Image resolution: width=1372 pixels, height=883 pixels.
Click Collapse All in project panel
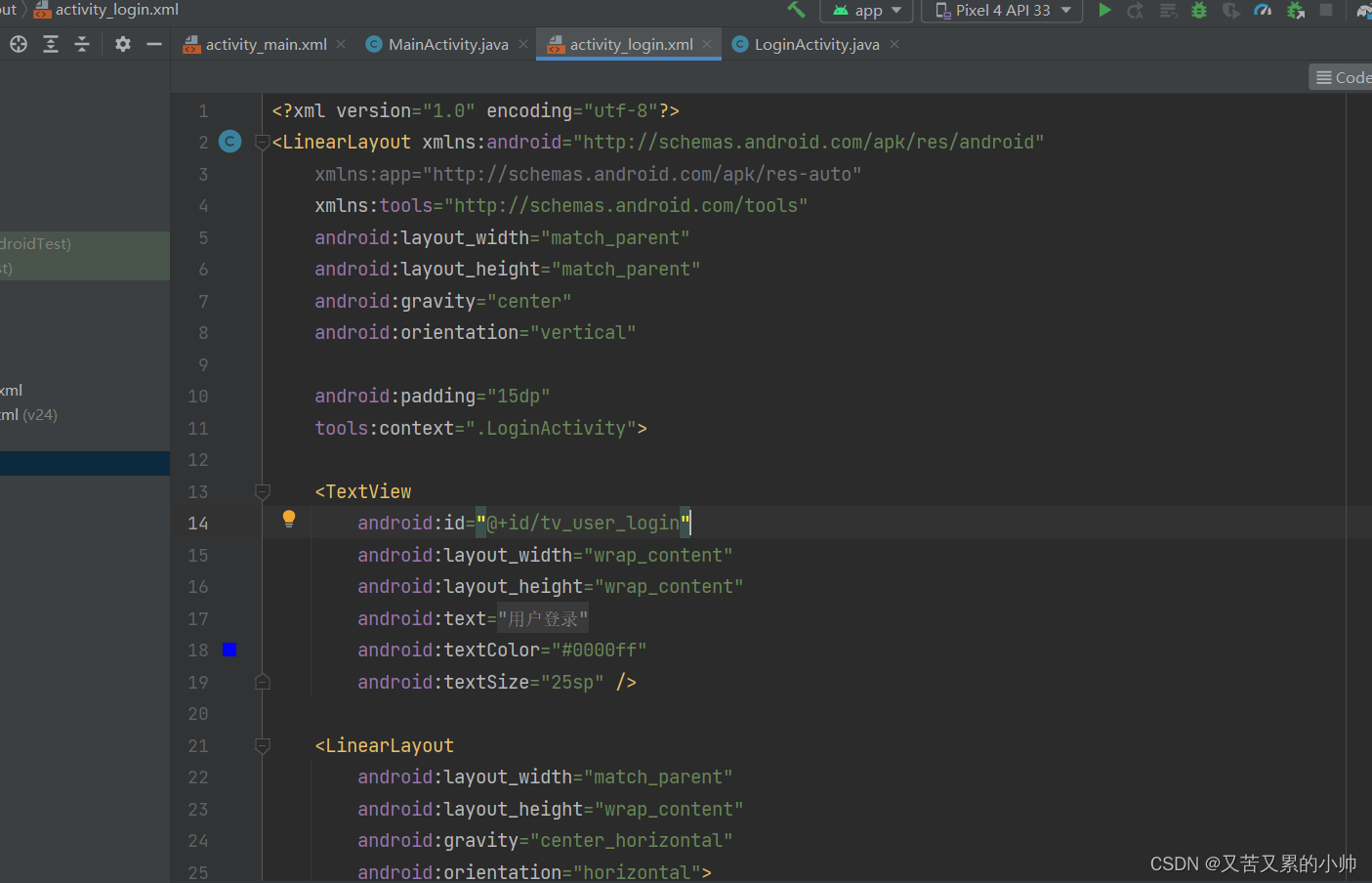82,44
